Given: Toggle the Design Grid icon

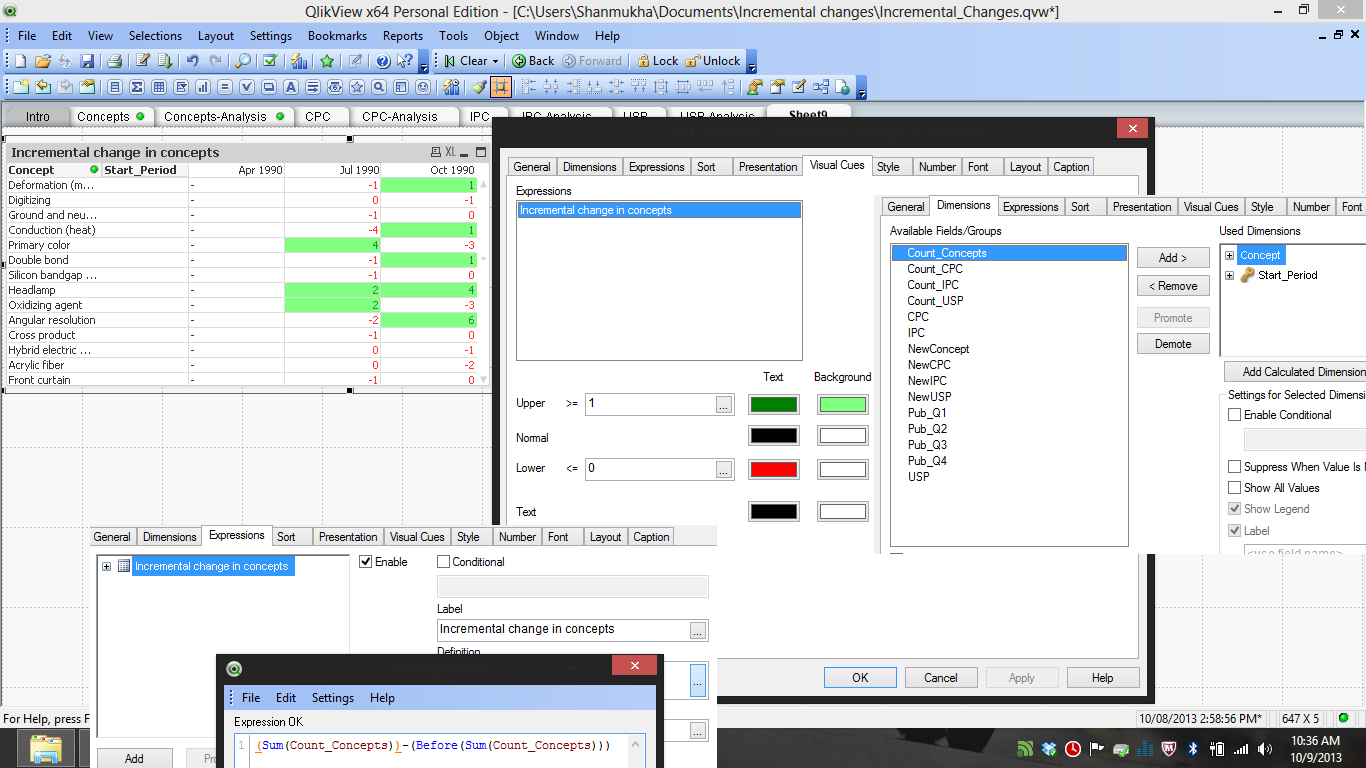Looking at the screenshot, I should (x=501, y=87).
